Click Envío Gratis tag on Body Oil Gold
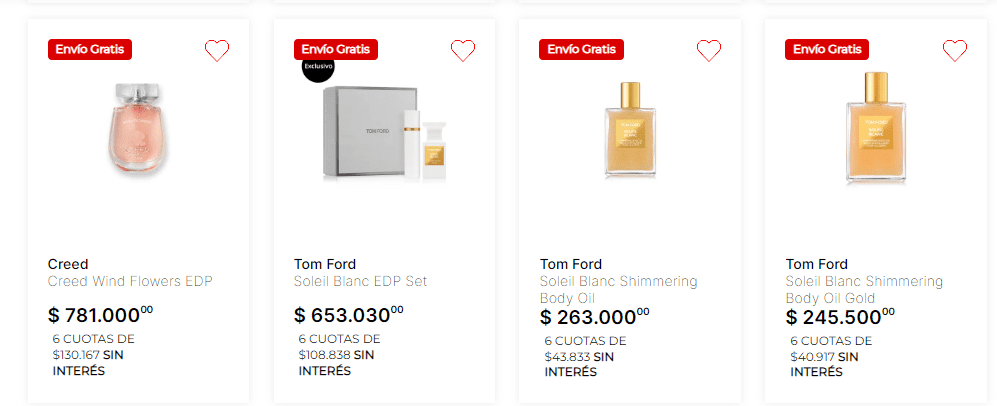 [828, 49]
